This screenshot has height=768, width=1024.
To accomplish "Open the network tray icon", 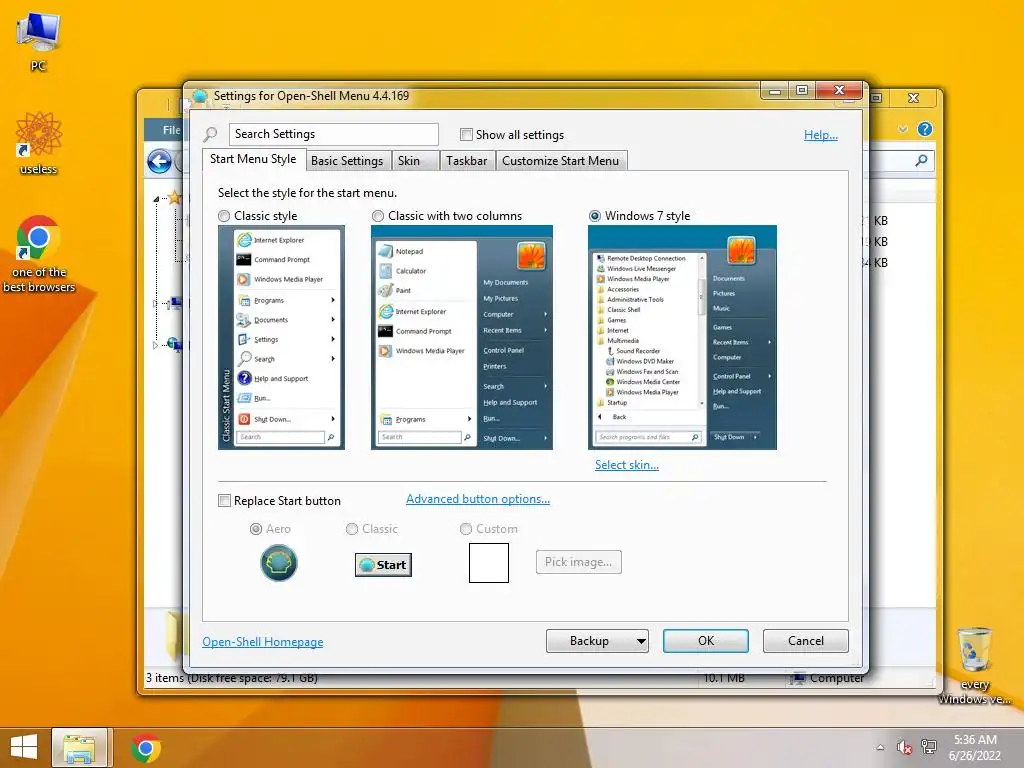I will coord(929,747).
